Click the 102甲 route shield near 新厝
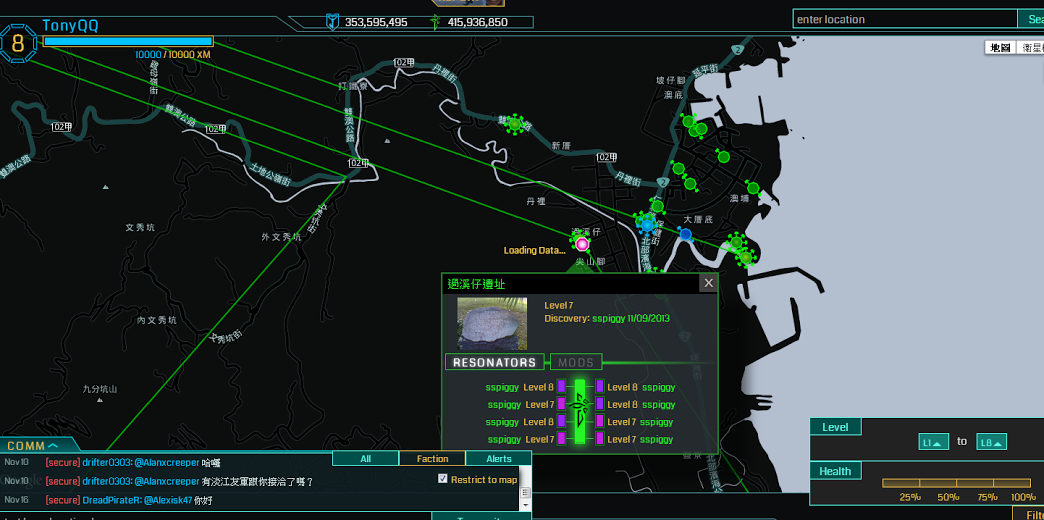The height and width of the screenshot is (520, 1044). tap(607, 157)
